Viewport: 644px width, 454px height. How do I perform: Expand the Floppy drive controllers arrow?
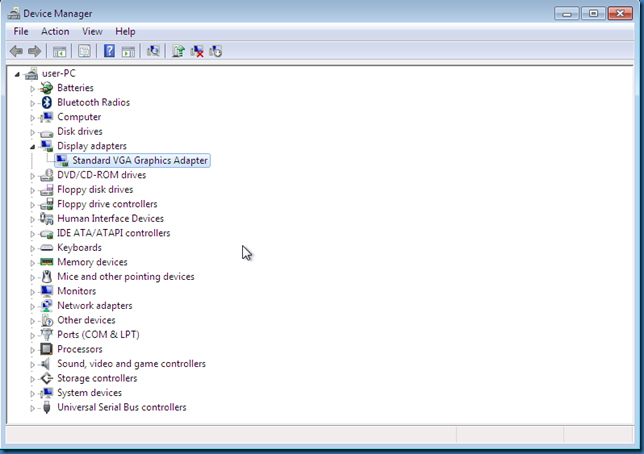32,205
